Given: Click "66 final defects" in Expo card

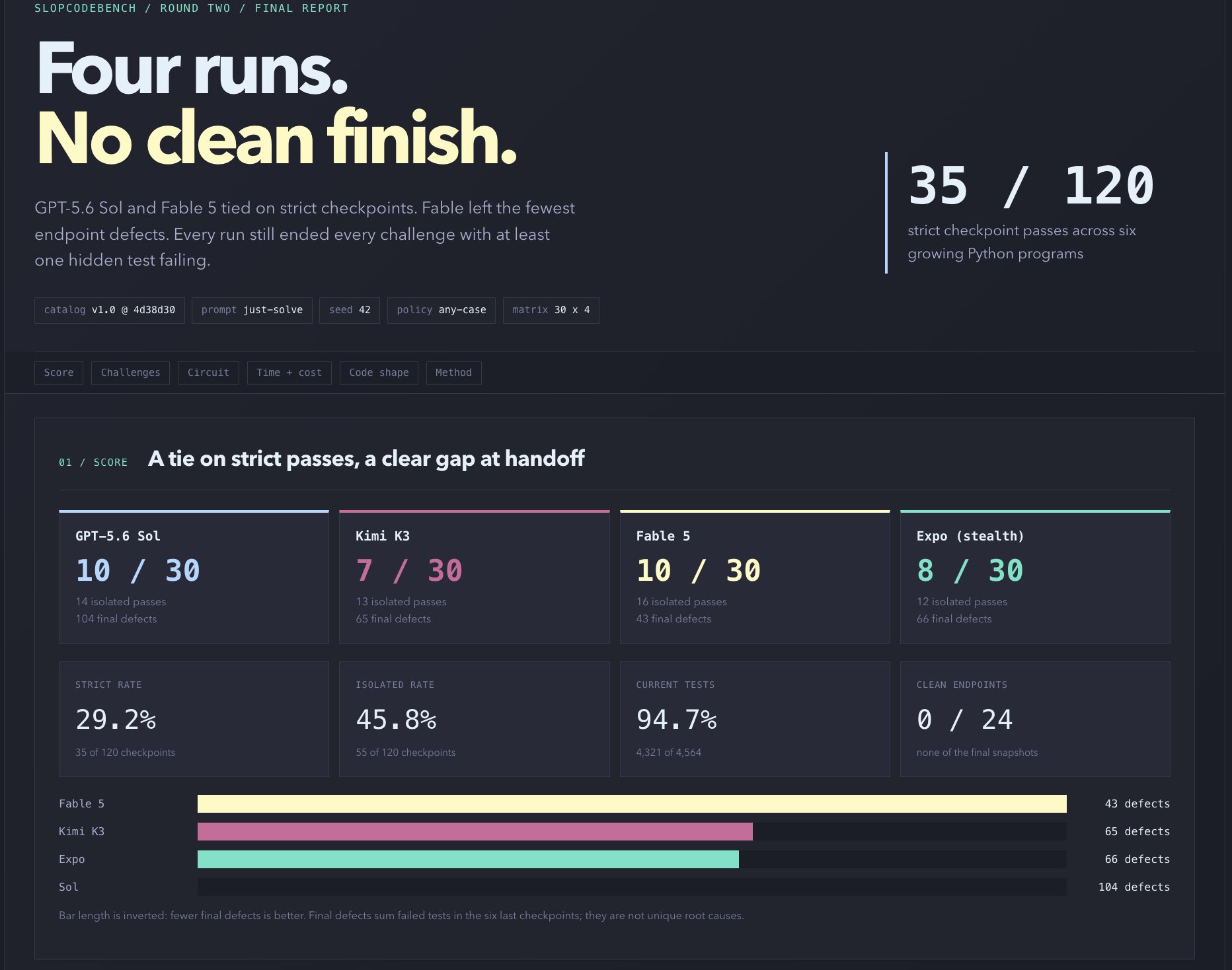Looking at the screenshot, I should tap(954, 618).
